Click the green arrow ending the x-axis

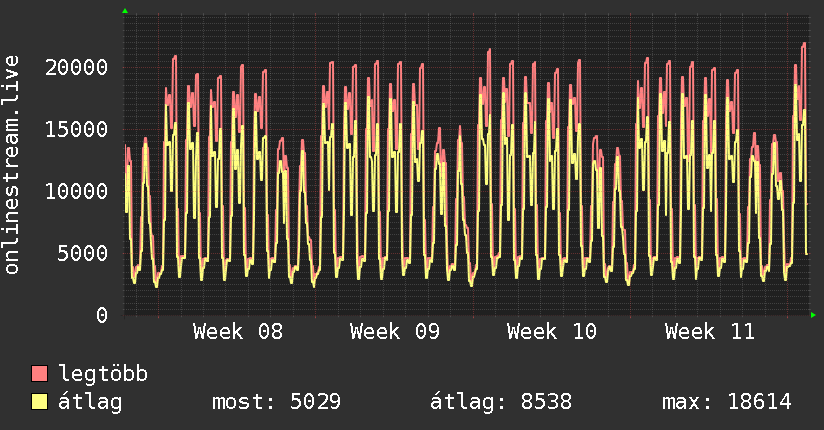pos(813,315)
